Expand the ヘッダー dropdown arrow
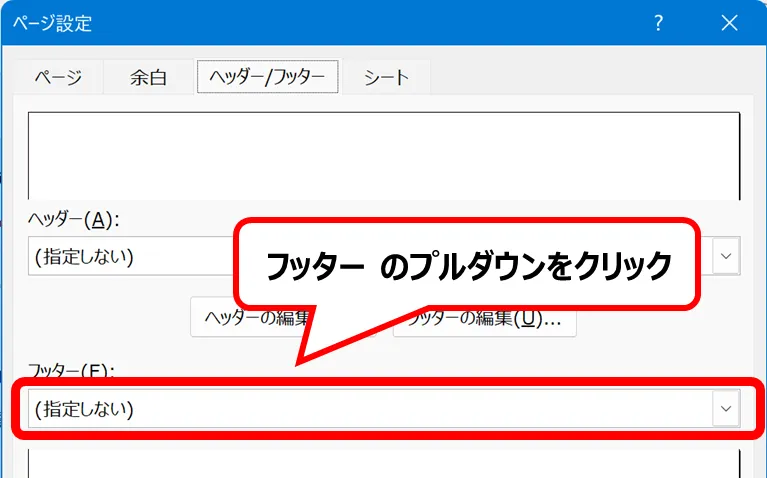767x478 pixels. 727,257
